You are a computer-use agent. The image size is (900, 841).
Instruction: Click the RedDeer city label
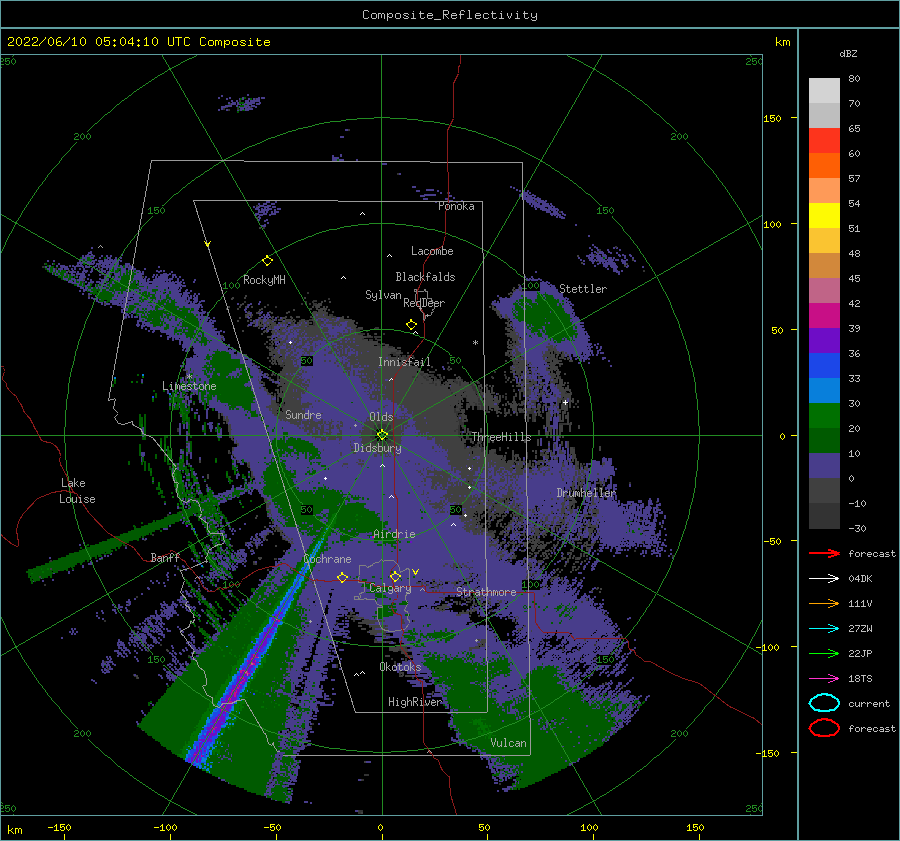click(424, 303)
